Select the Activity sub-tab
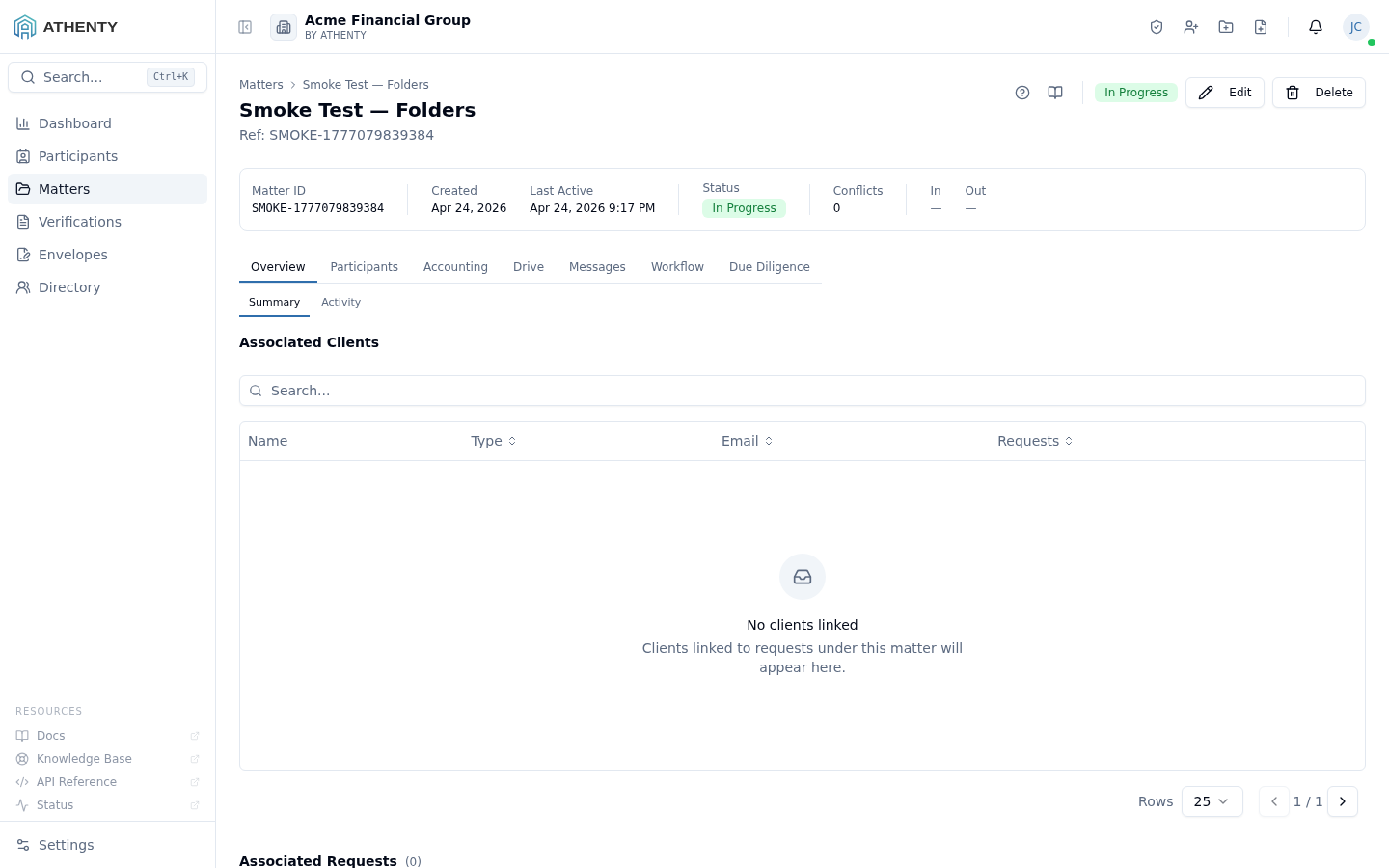The width and height of the screenshot is (1389, 868). 340,303
